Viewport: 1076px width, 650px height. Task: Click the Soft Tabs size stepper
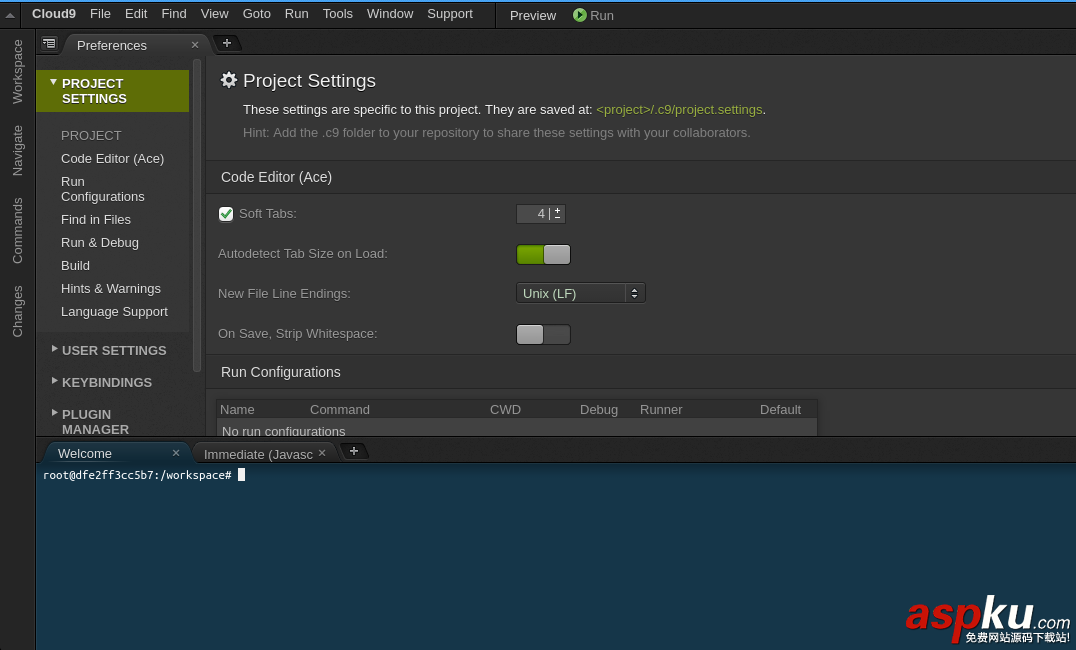(557, 213)
